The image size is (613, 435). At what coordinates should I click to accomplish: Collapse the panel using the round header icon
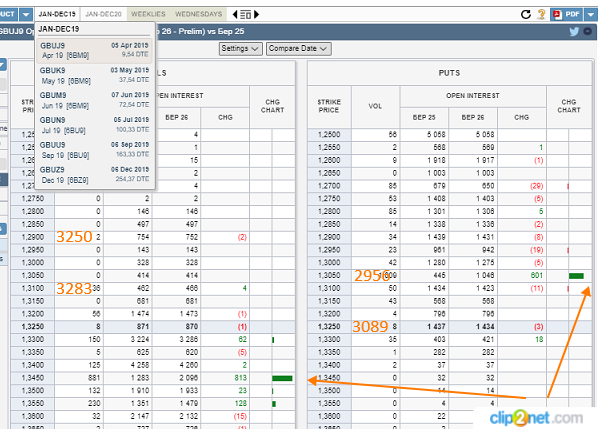coord(588,31)
